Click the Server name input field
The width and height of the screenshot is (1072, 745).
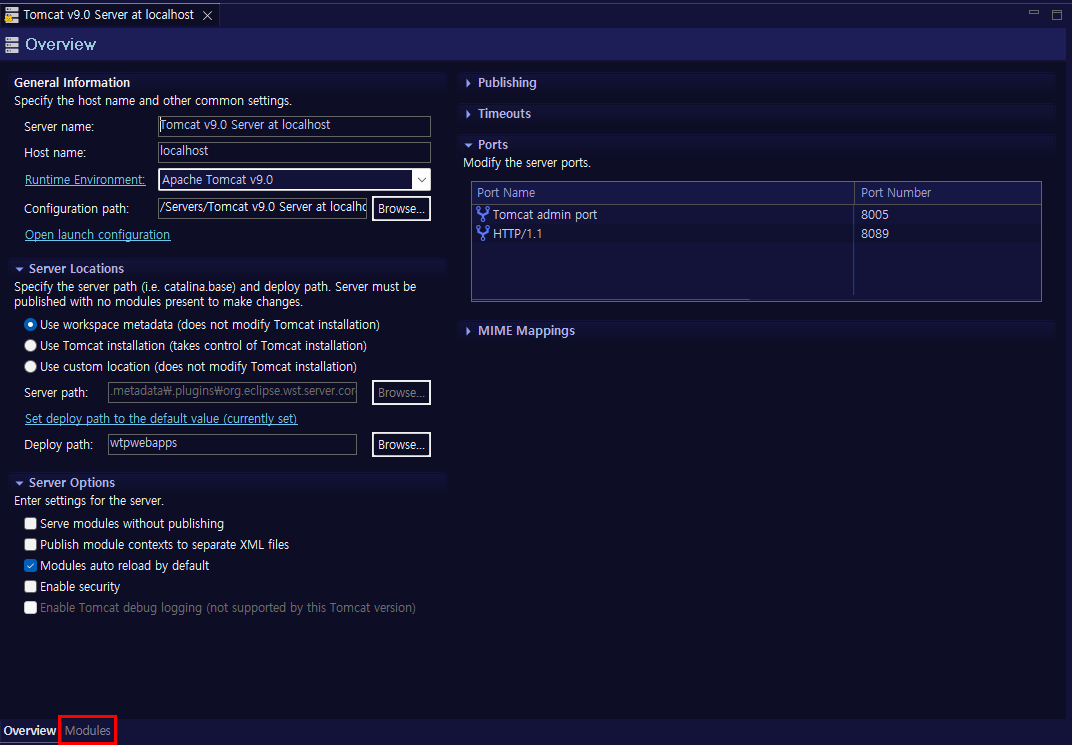coord(294,126)
